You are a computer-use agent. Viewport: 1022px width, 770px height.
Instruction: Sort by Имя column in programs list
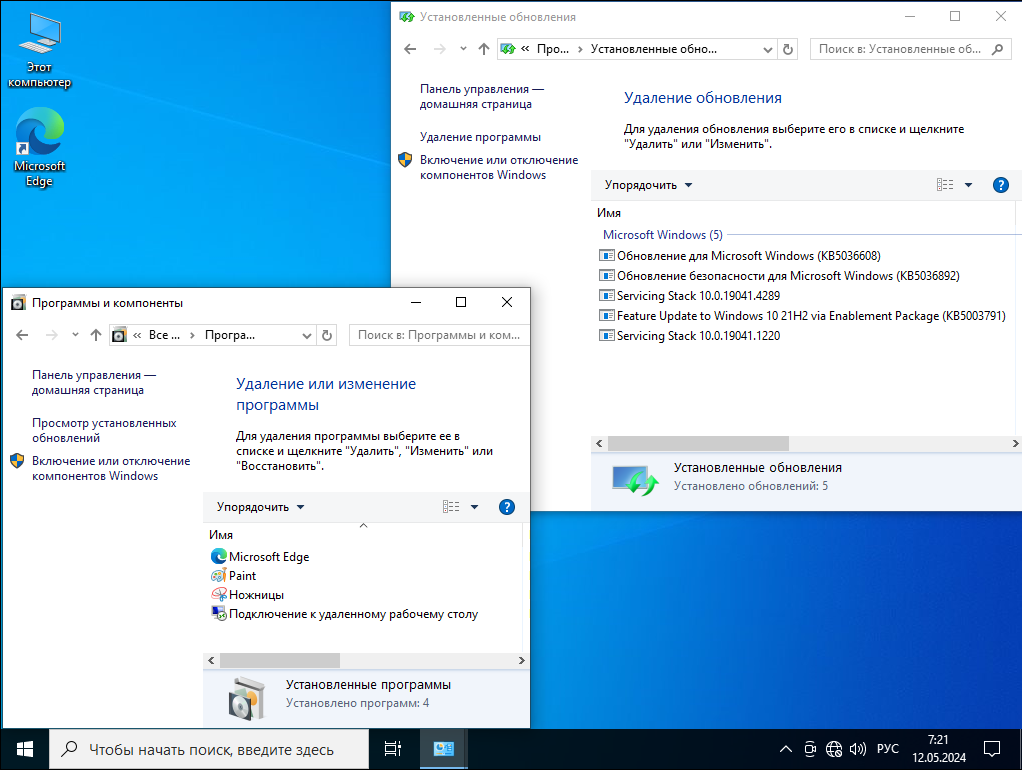(x=221, y=535)
